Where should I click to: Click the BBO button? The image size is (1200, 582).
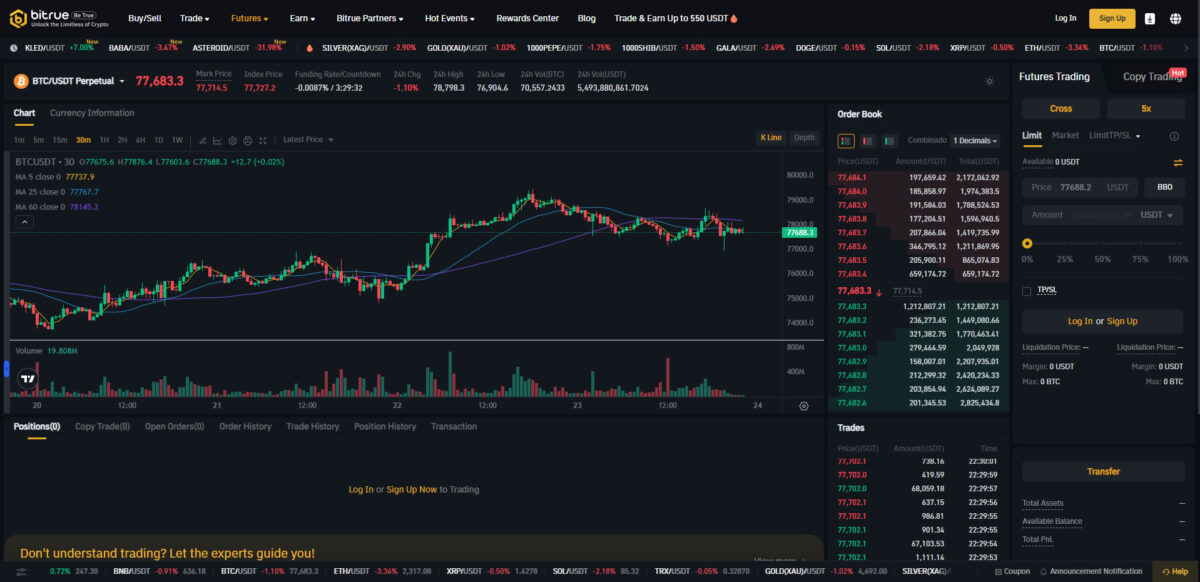pos(1164,187)
